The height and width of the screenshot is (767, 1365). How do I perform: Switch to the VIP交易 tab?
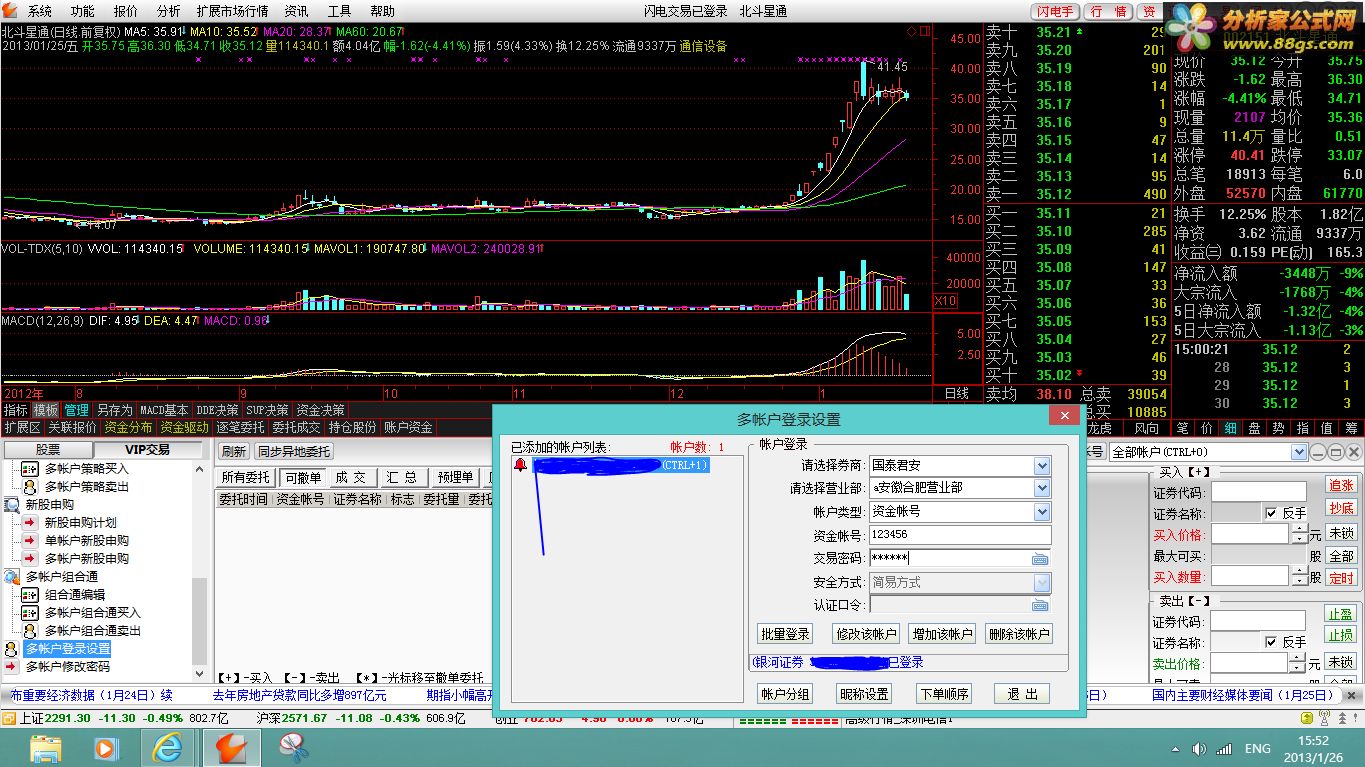pos(147,450)
